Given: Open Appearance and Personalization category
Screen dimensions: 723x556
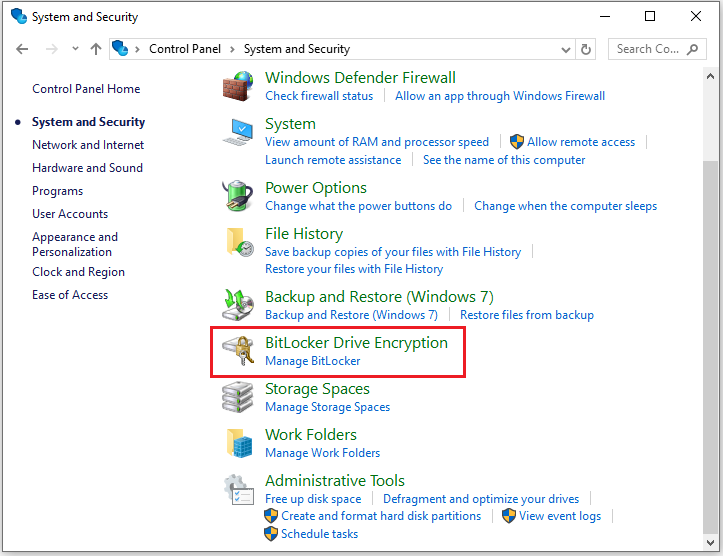Looking at the screenshot, I should pos(75,244).
